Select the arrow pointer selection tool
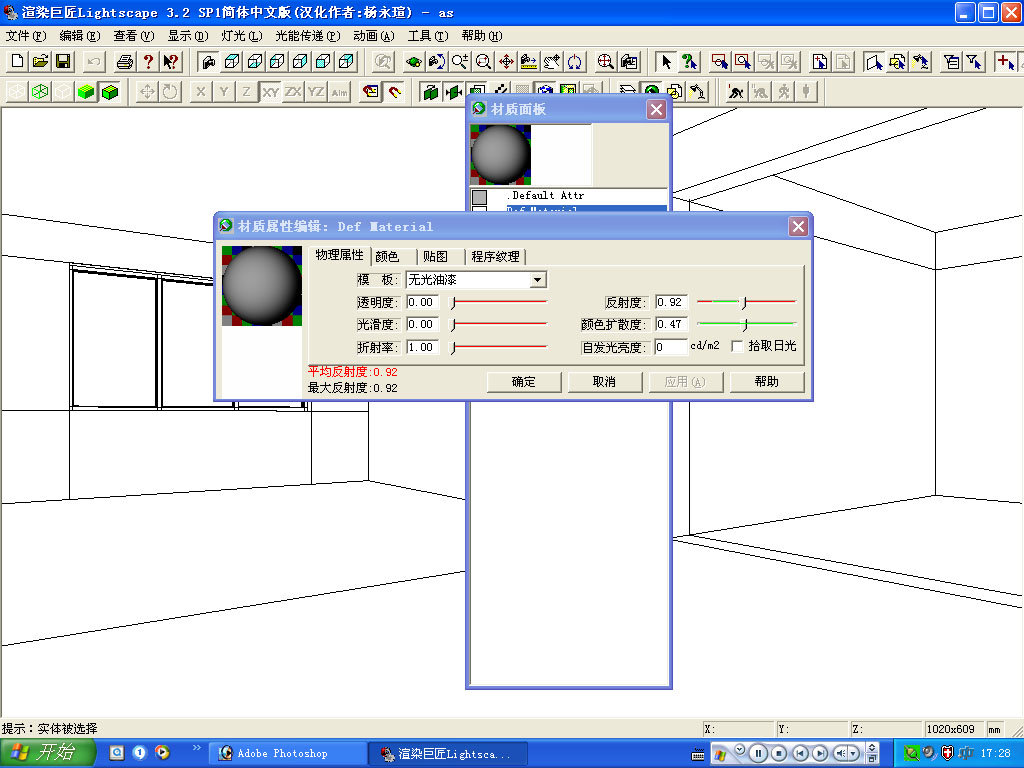The width and height of the screenshot is (1024, 768). [x=666, y=62]
